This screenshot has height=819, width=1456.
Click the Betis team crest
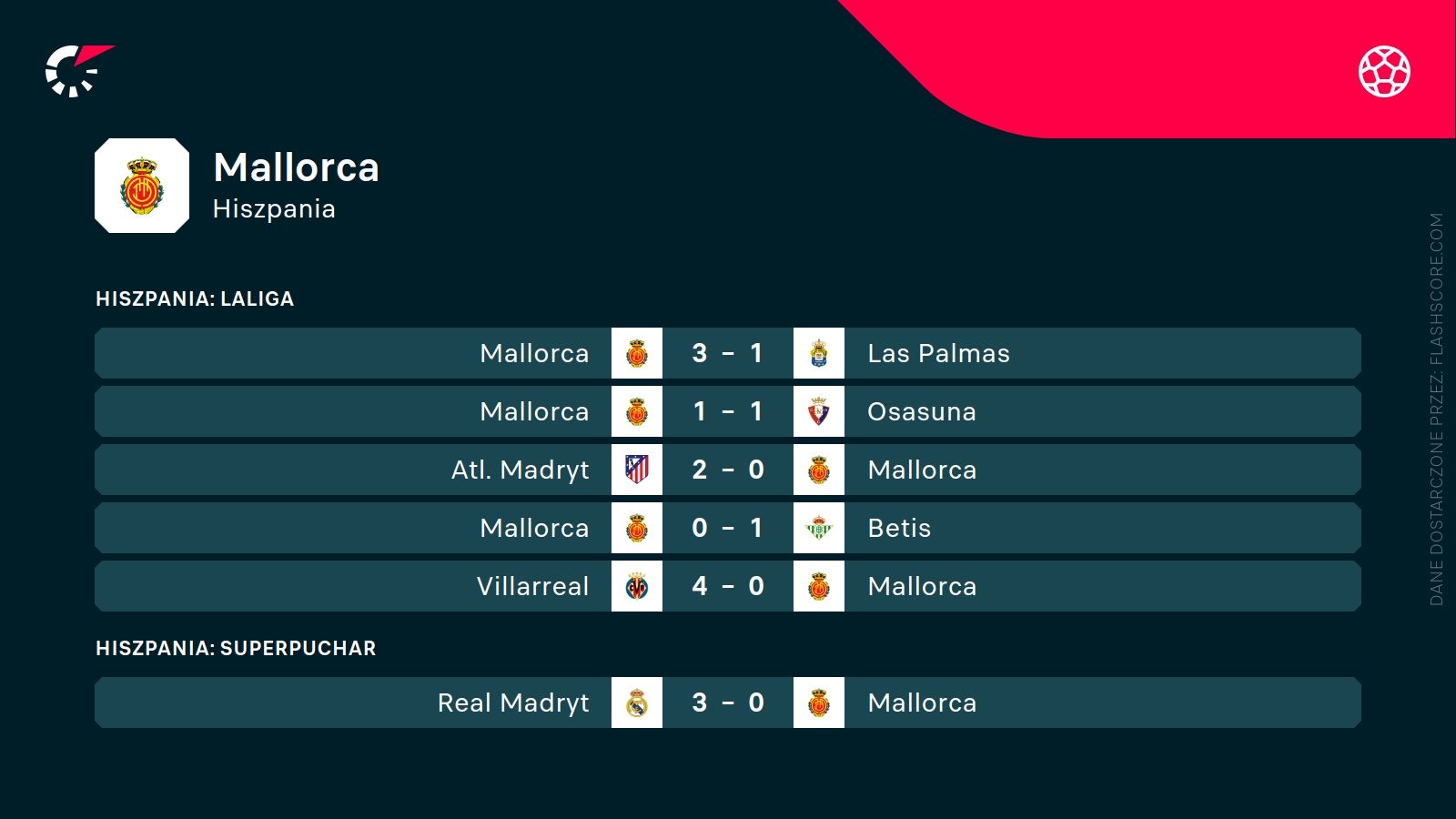click(819, 528)
